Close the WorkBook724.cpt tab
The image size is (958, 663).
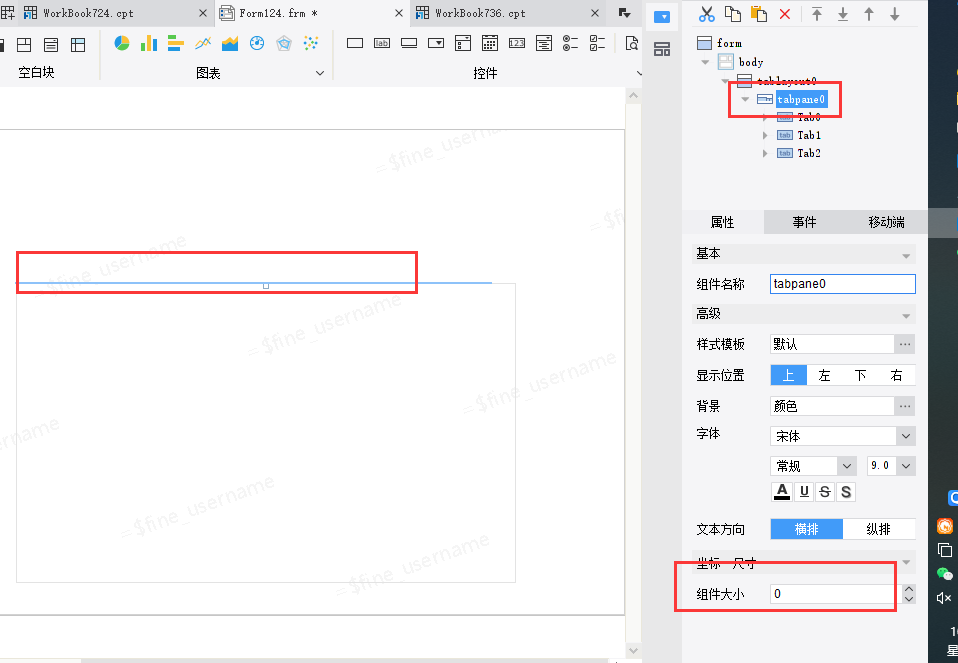pos(203,13)
